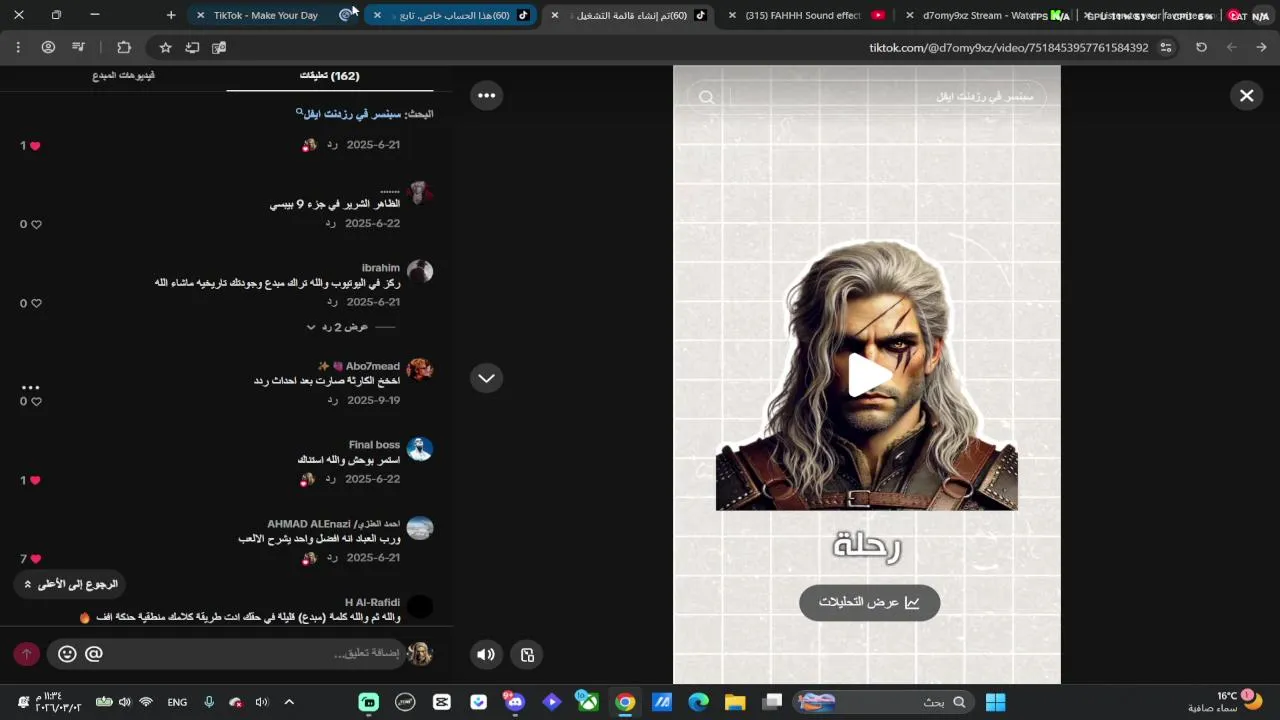Screen dimensions: 1280x720
Task: Click 'الرجوع إلى الأعلى' back-to-top button
Action: click(x=70, y=584)
